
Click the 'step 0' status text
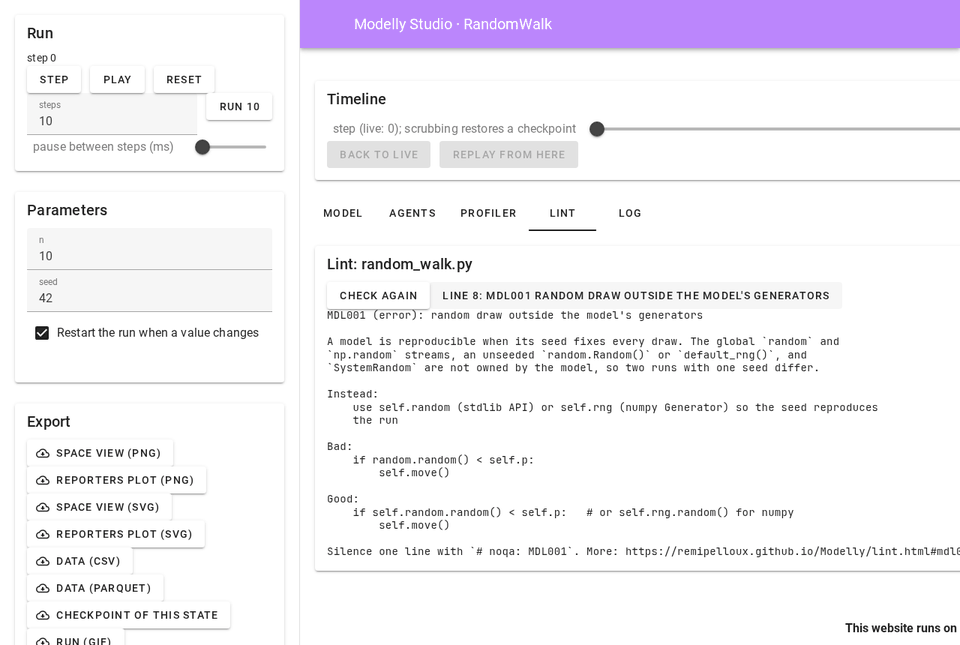pyautogui.click(x=42, y=58)
